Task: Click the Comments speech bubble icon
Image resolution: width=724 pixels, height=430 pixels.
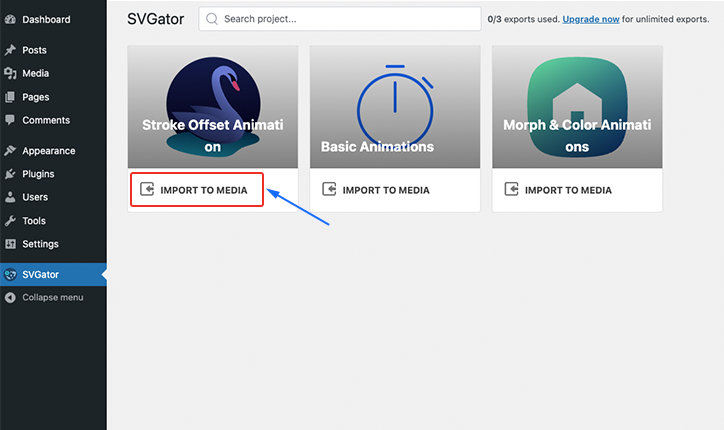Action: 10,120
